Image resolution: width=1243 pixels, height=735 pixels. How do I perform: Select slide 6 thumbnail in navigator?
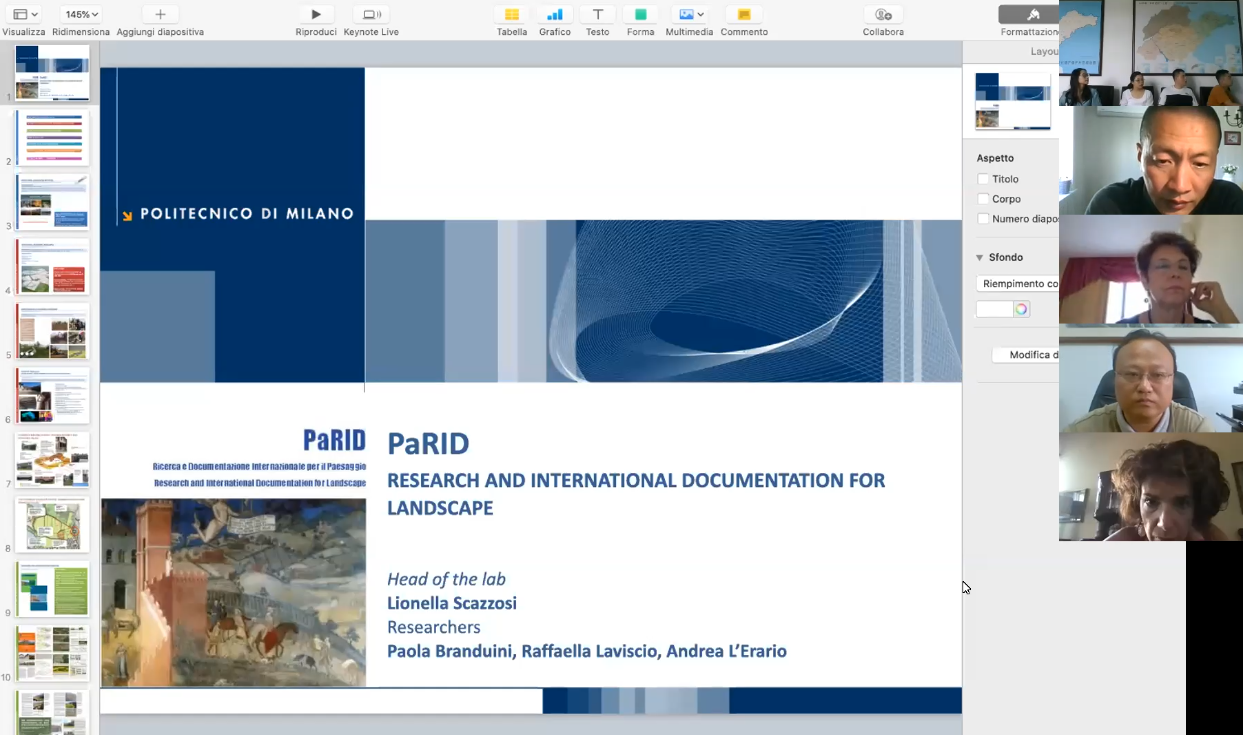52,395
